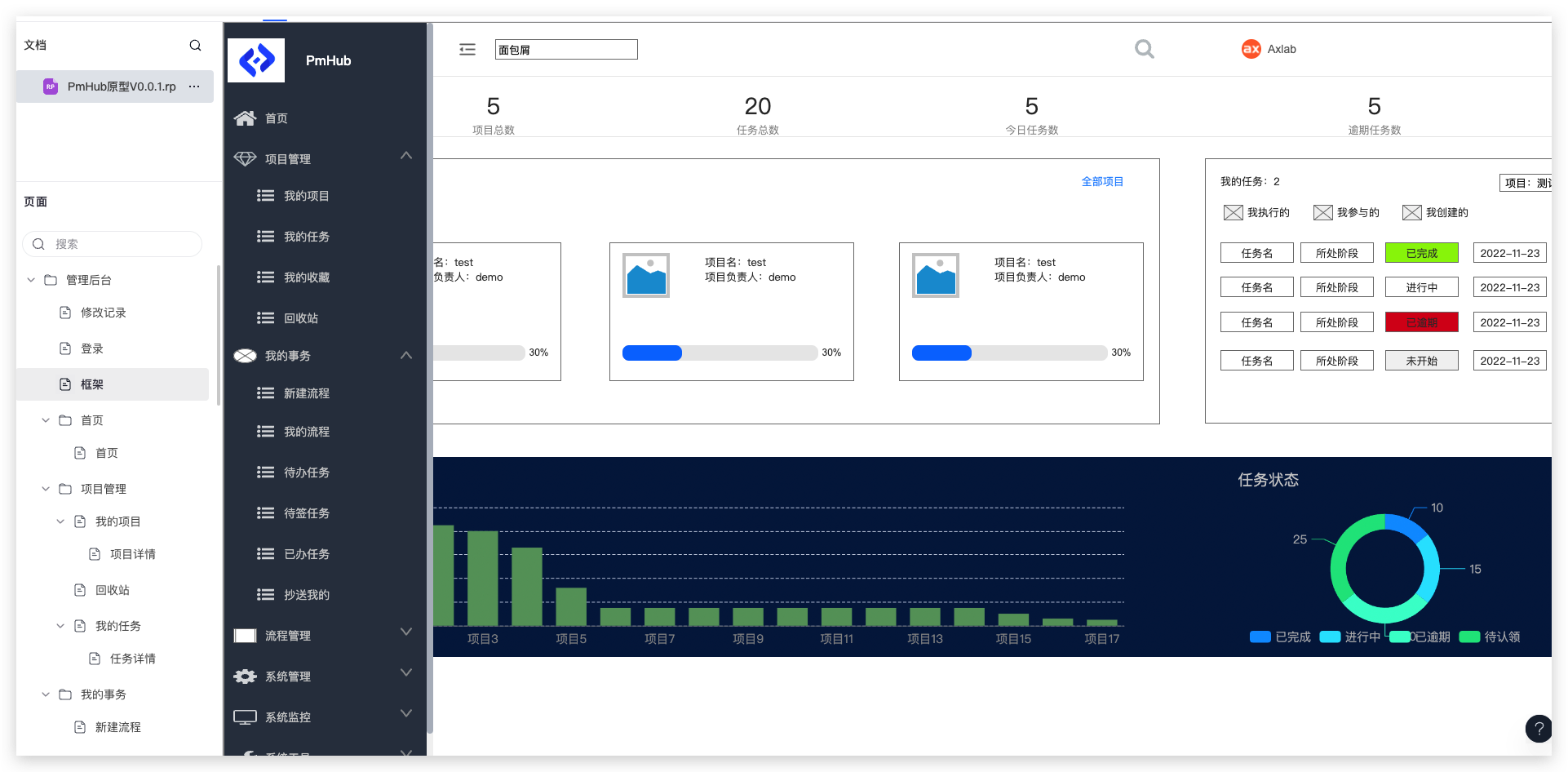The image size is (1568, 772).
Task: Open the more options for PmHub原型V0.0.1.rp
Action: [194, 87]
